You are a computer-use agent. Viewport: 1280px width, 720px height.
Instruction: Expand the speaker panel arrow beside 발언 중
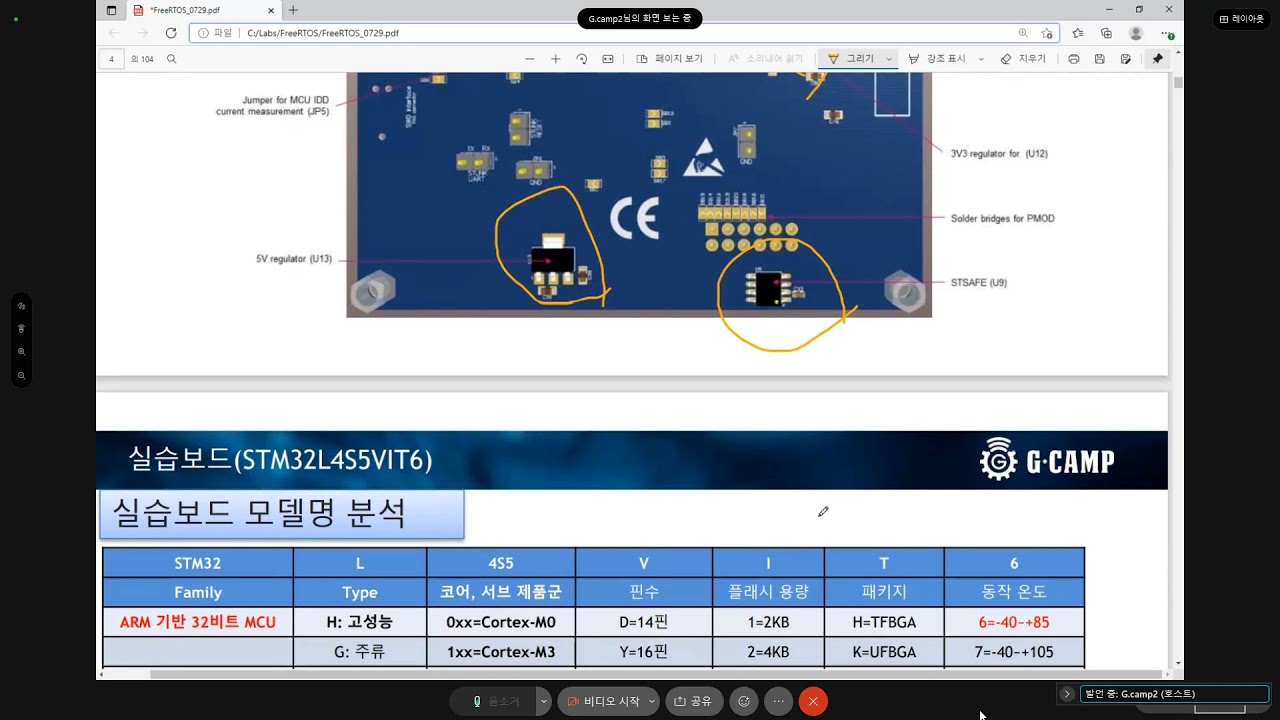(1067, 694)
